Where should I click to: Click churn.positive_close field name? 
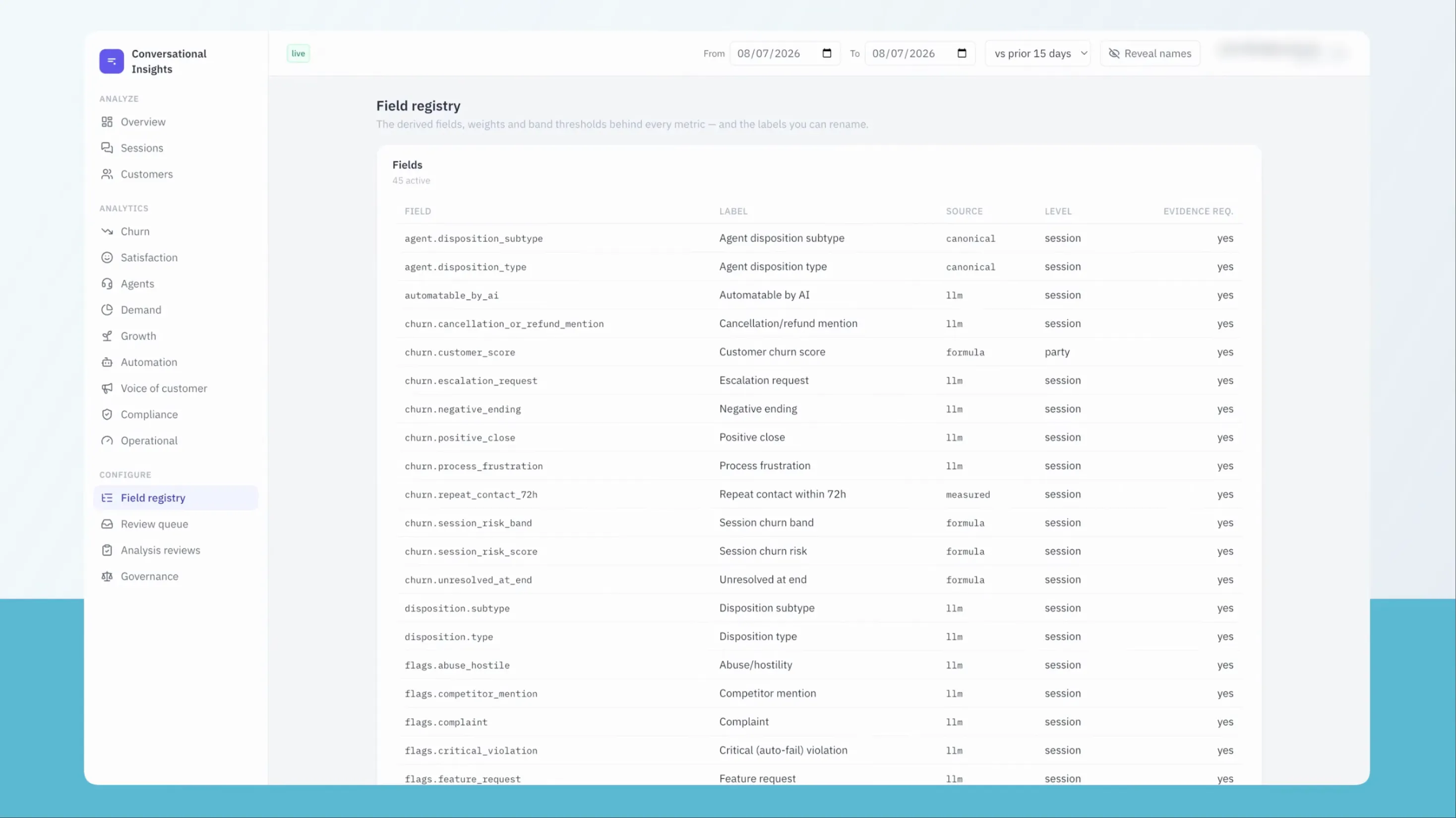click(x=460, y=438)
